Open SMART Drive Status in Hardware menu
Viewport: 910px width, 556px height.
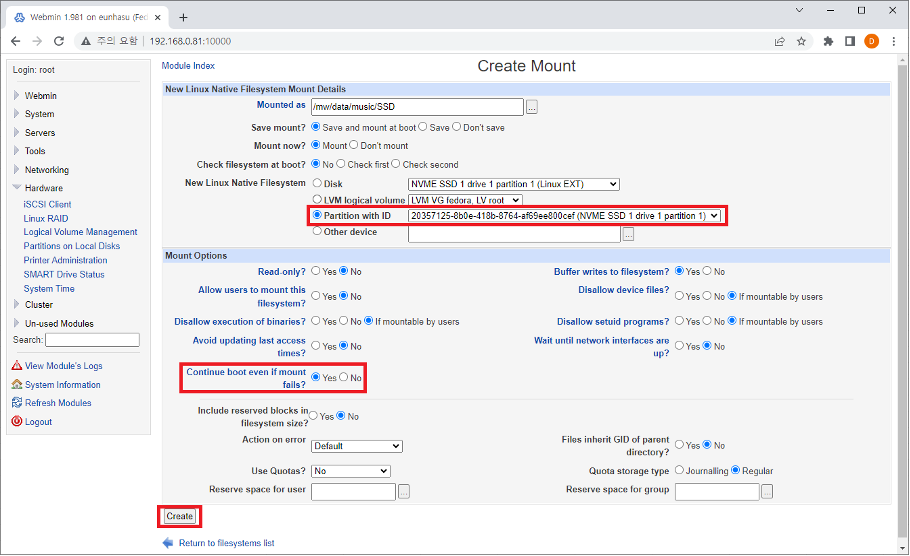point(64,274)
